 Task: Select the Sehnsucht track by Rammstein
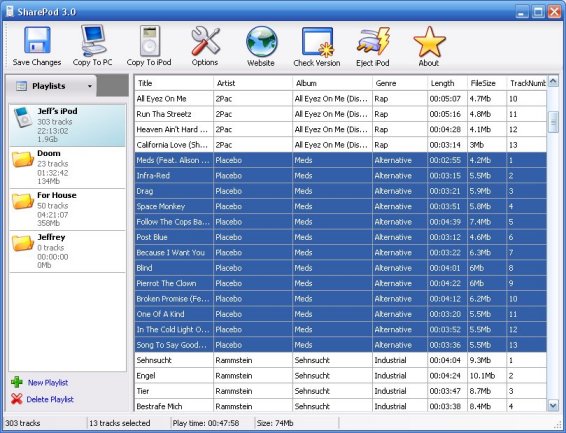tap(340, 360)
